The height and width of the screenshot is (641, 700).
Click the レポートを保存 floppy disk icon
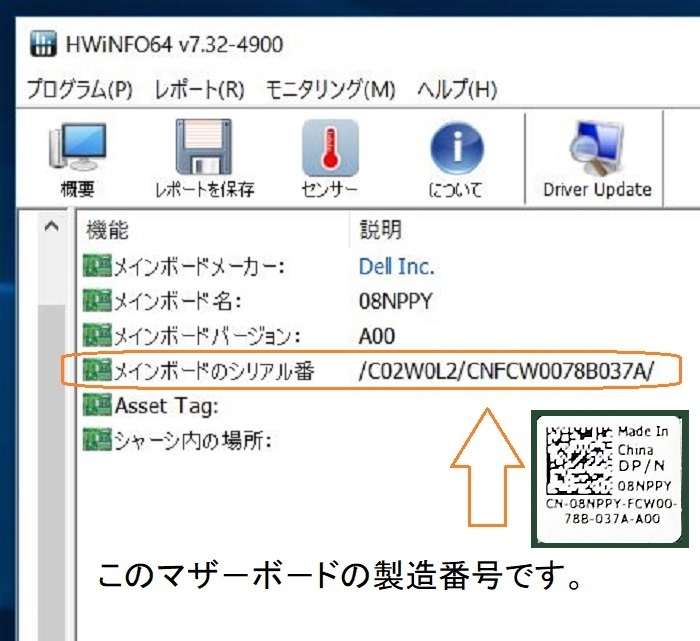204,147
